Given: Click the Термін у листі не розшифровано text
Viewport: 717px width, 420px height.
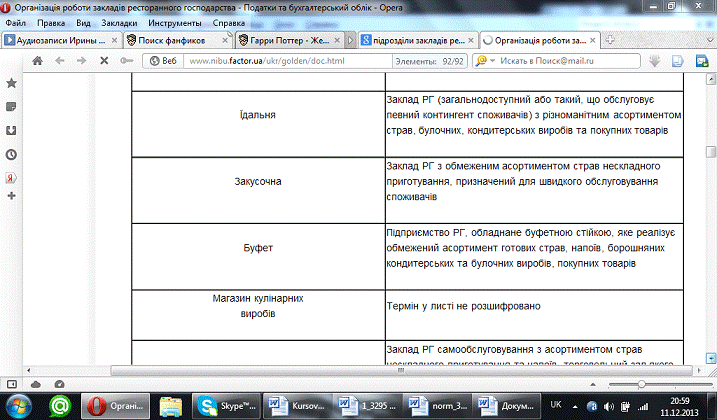Looking at the screenshot, I should [464, 306].
